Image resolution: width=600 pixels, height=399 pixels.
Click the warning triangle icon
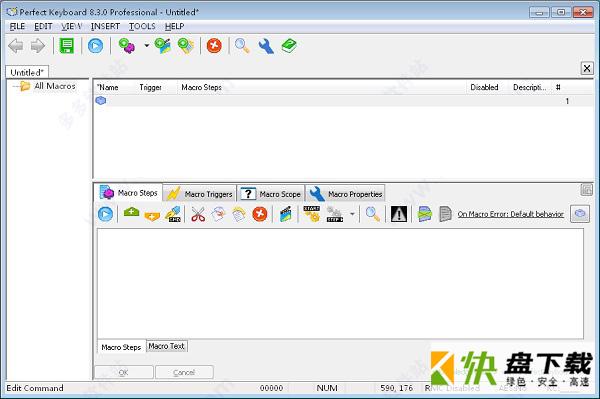pyautogui.click(x=399, y=214)
